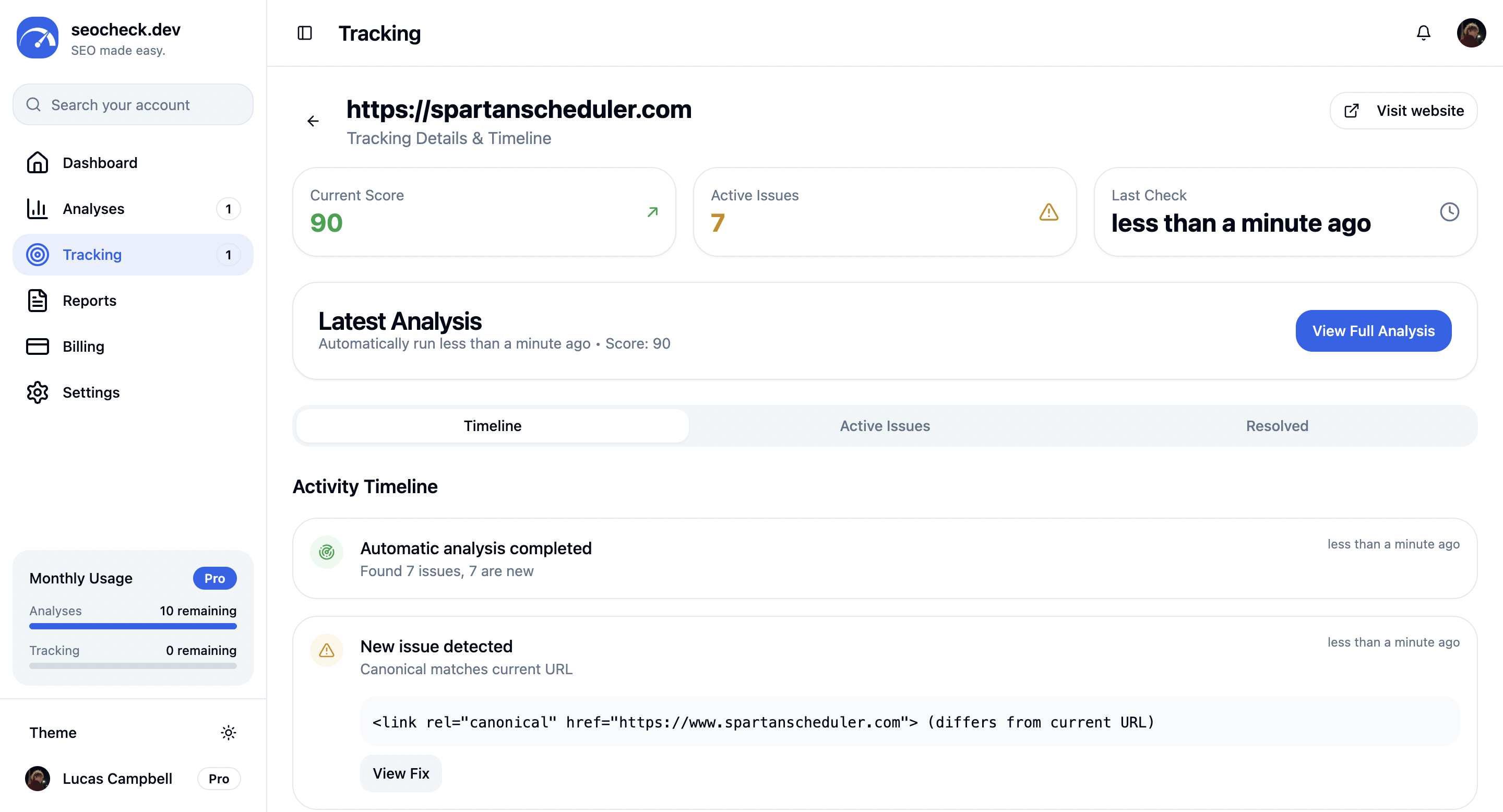1503x812 pixels.
Task: Click the '10 remaining' analyses text
Action: (198, 611)
